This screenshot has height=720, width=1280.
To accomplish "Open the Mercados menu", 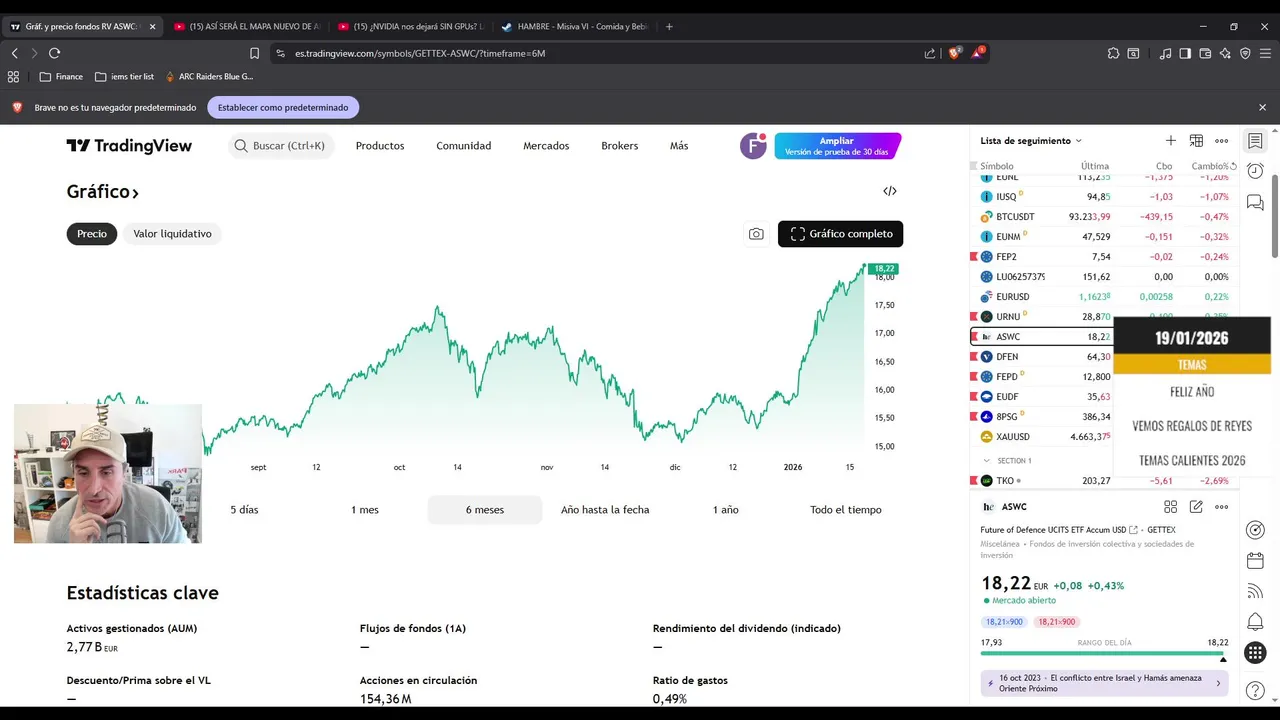I will 546,146.
